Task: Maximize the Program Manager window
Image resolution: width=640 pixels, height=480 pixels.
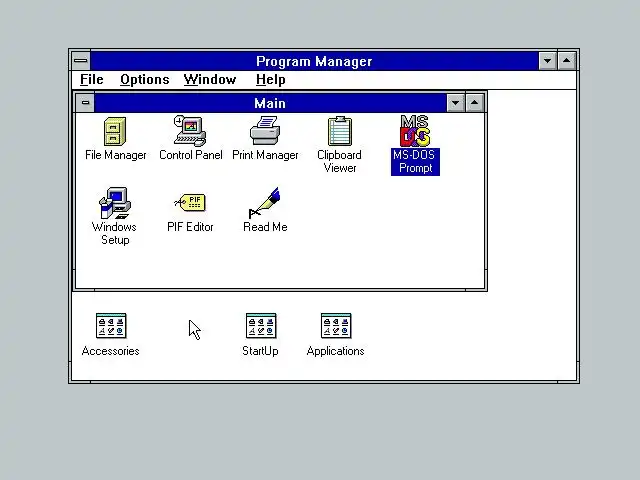Action: click(x=567, y=61)
